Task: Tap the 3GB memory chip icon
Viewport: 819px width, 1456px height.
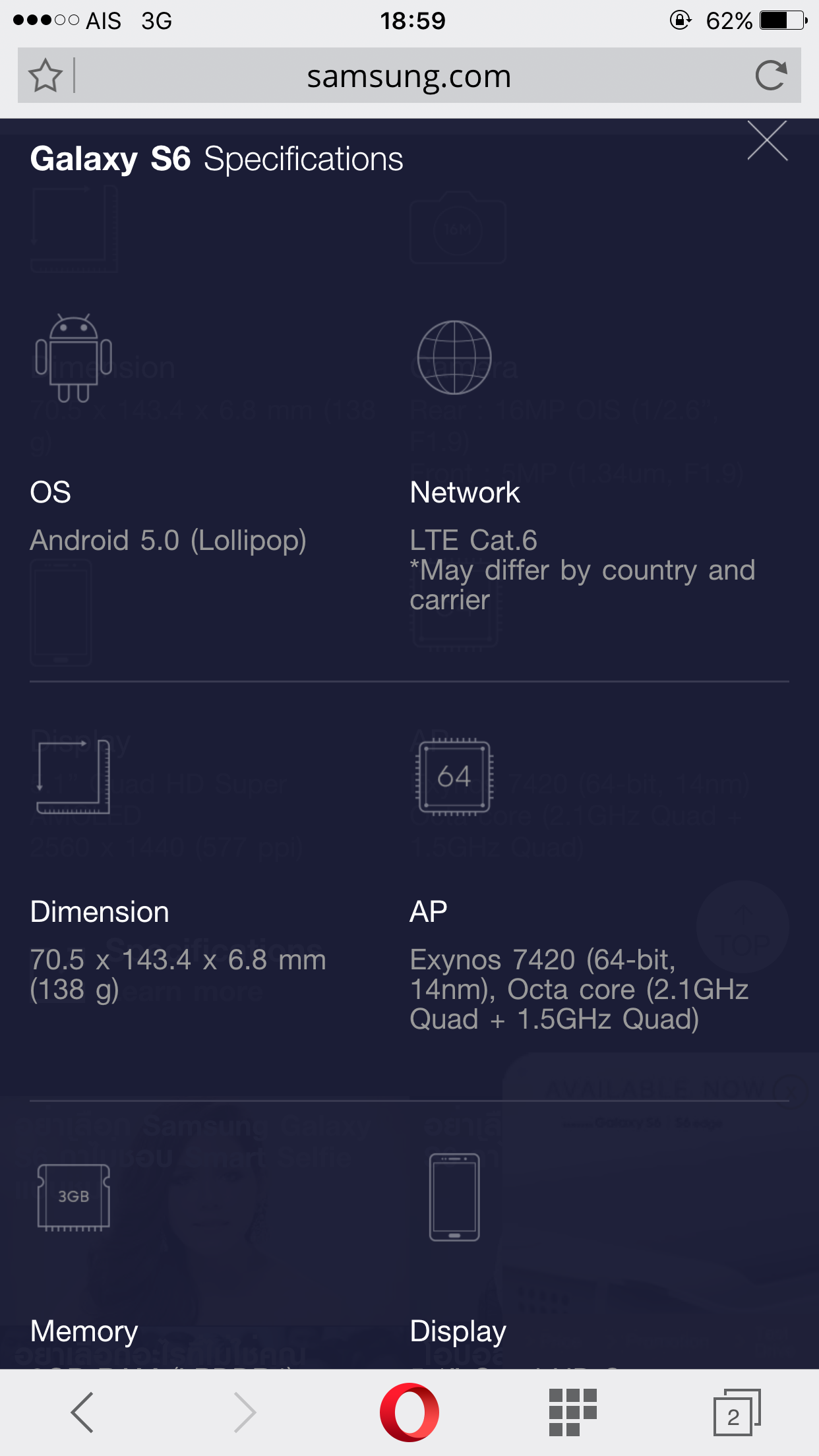Action: pyautogui.click(x=73, y=1197)
